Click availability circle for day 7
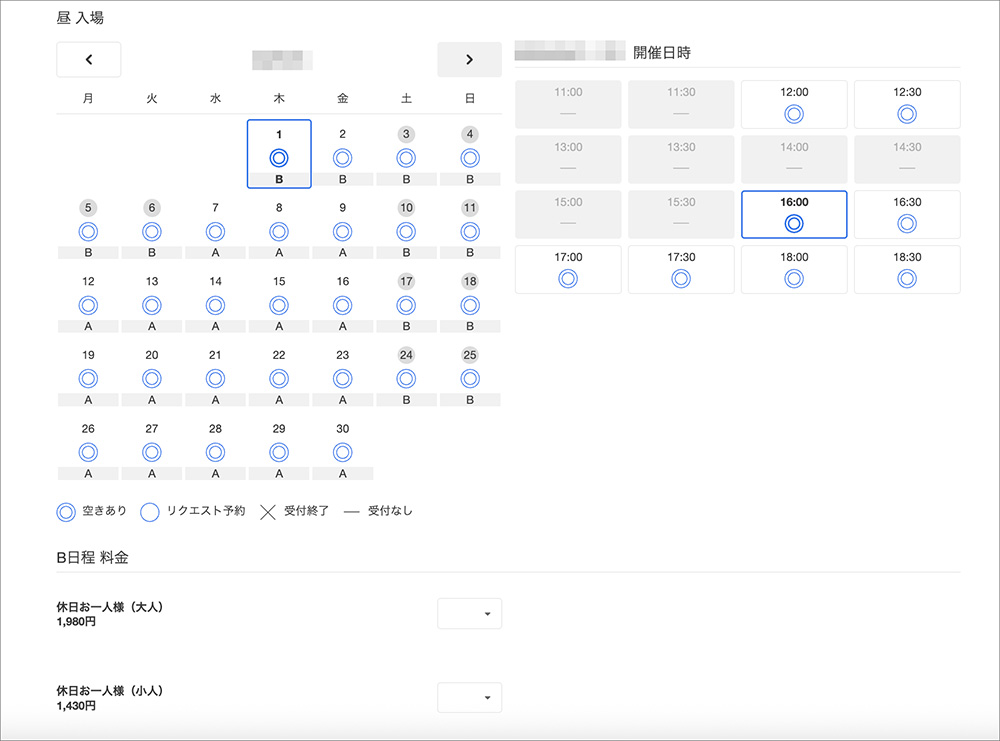 pos(215,232)
